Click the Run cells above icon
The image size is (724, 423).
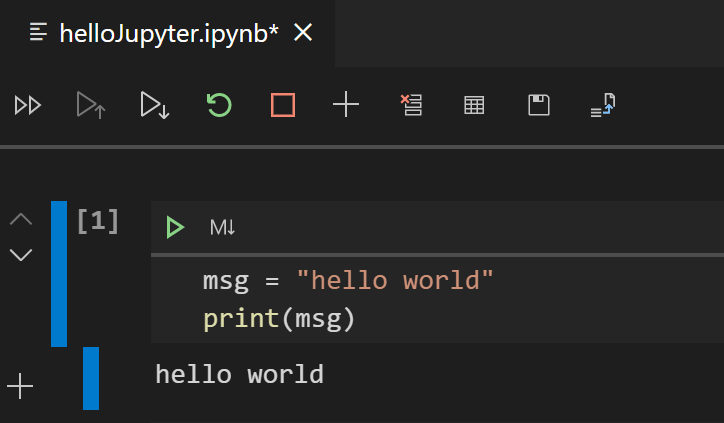click(x=91, y=105)
